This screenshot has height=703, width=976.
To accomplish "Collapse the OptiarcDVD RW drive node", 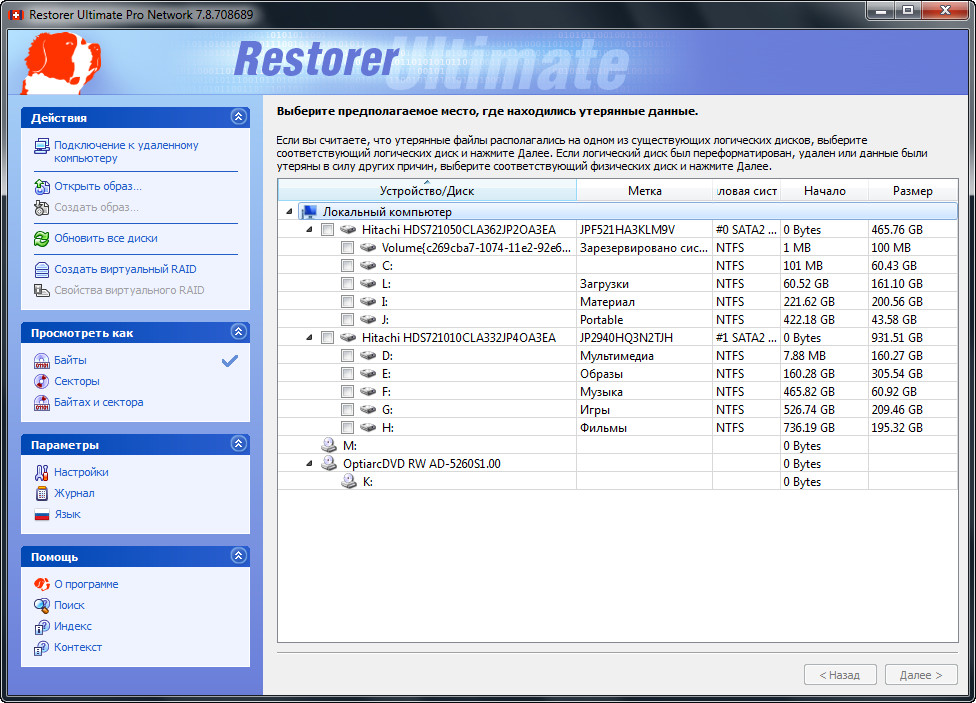I will pyautogui.click(x=309, y=464).
